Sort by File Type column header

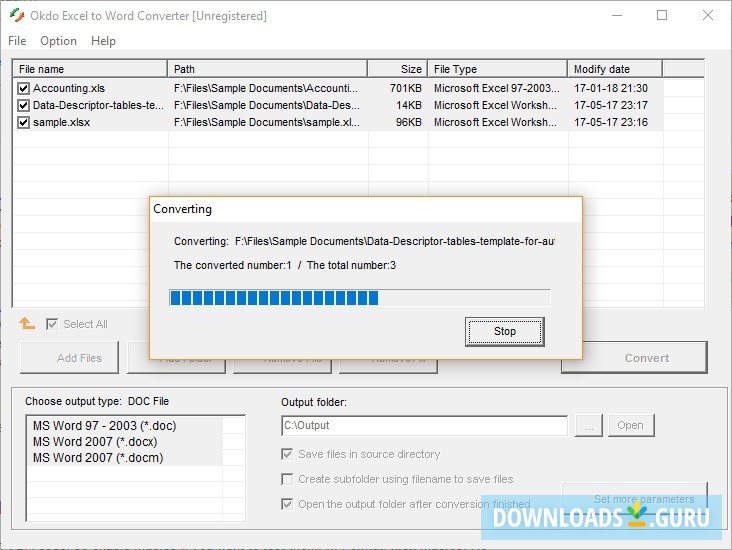coord(498,69)
